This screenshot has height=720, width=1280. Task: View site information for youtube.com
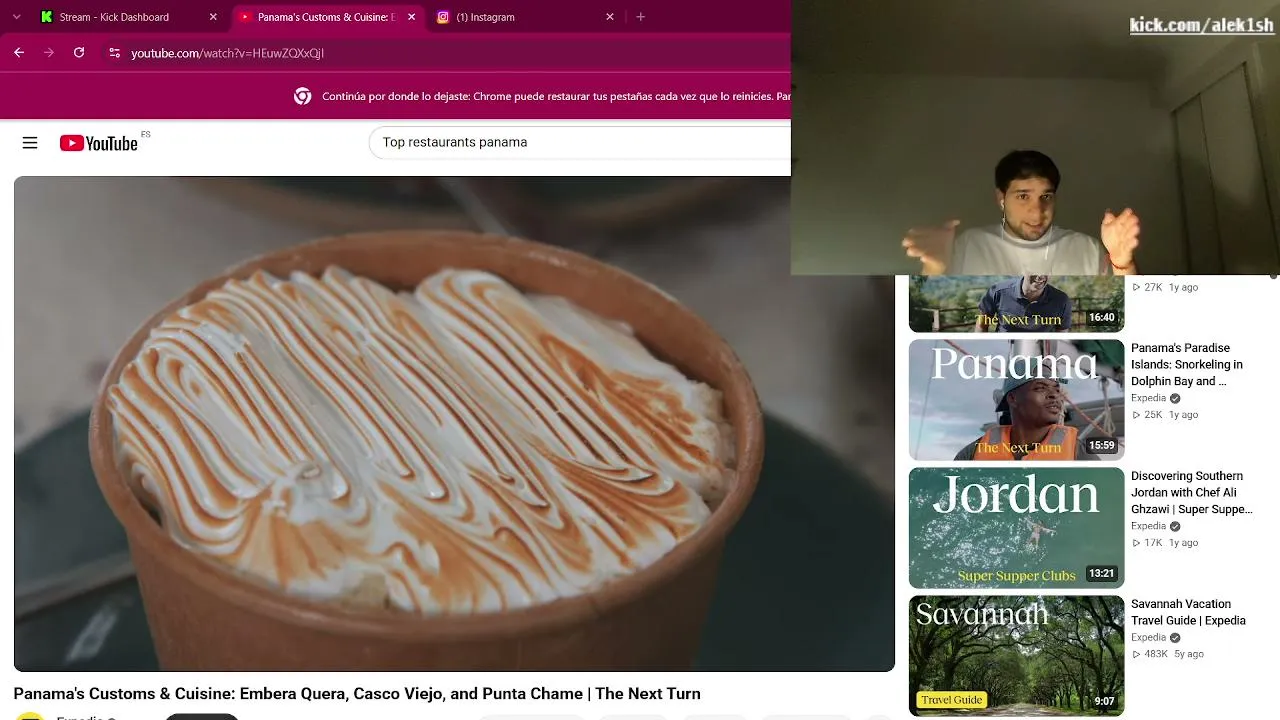pos(114,53)
